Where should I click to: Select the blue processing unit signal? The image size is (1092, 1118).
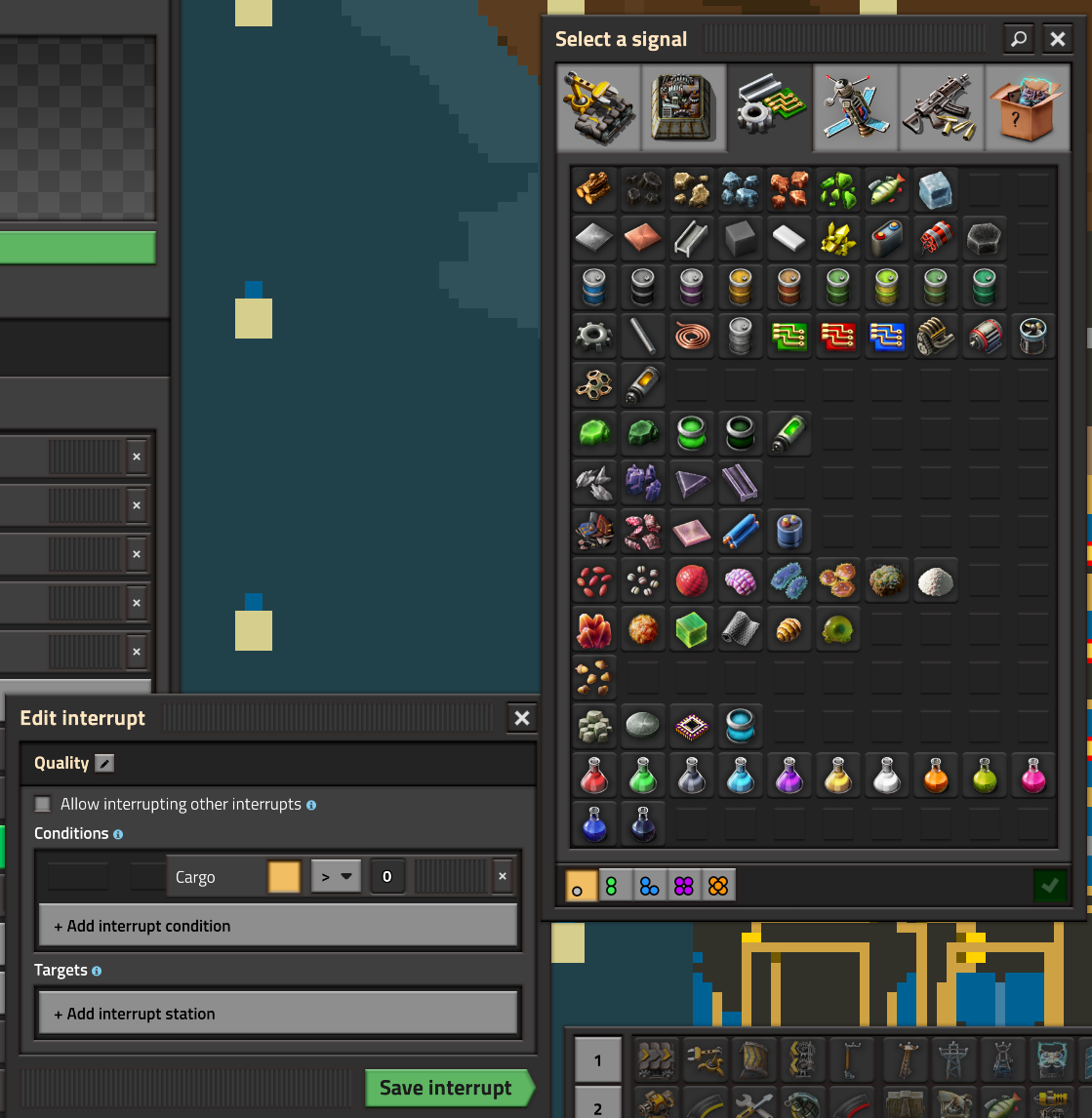pos(887,336)
